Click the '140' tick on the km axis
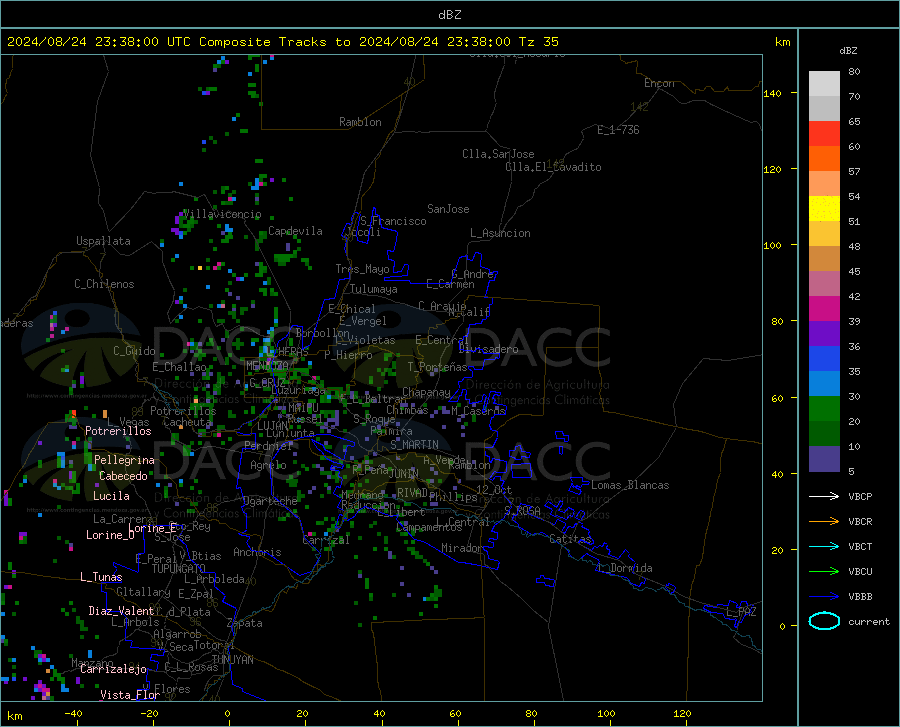 pyautogui.click(x=772, y=93)
